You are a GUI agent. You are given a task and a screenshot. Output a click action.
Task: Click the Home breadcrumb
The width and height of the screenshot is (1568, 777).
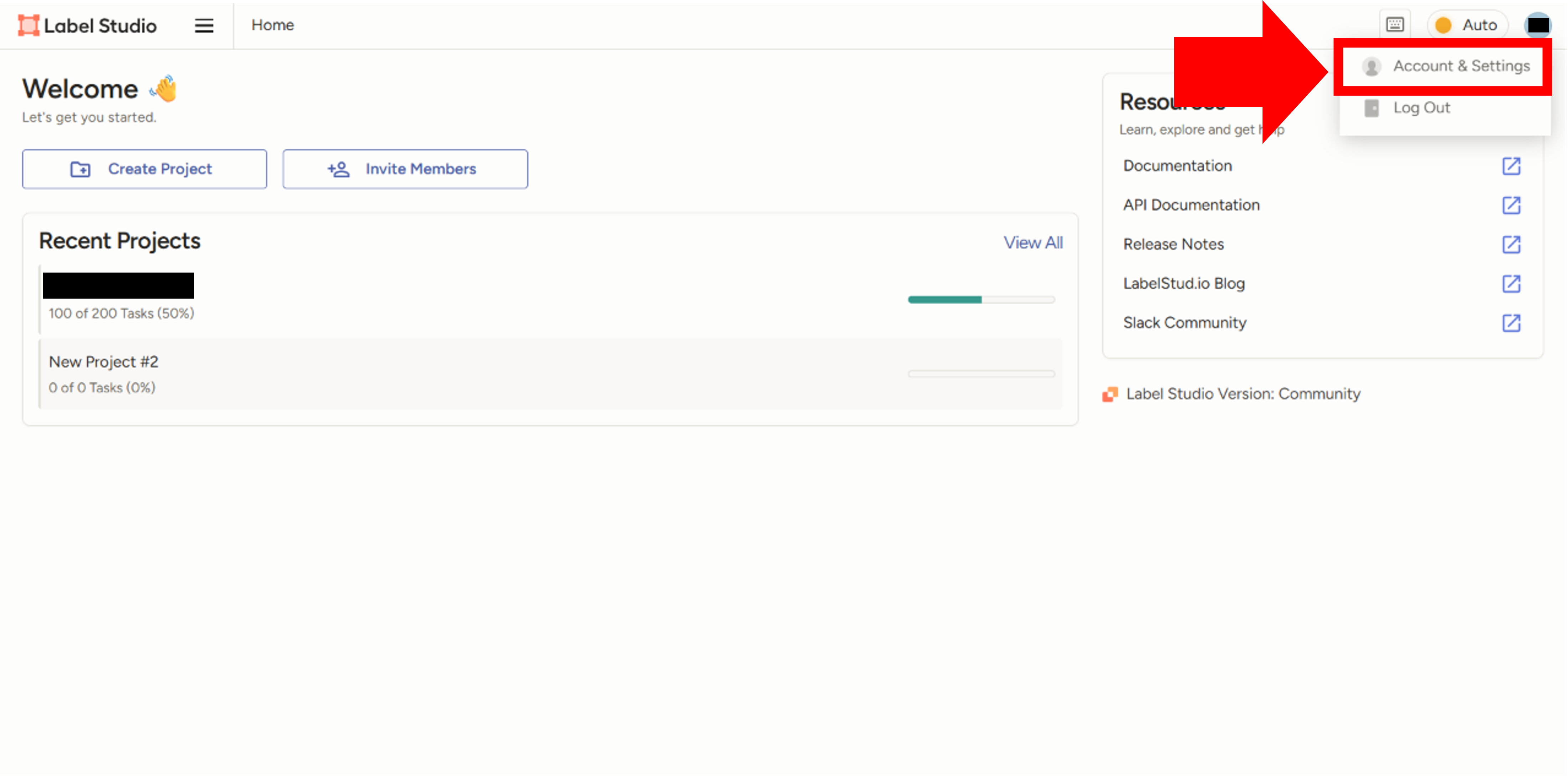click(273, 25)
